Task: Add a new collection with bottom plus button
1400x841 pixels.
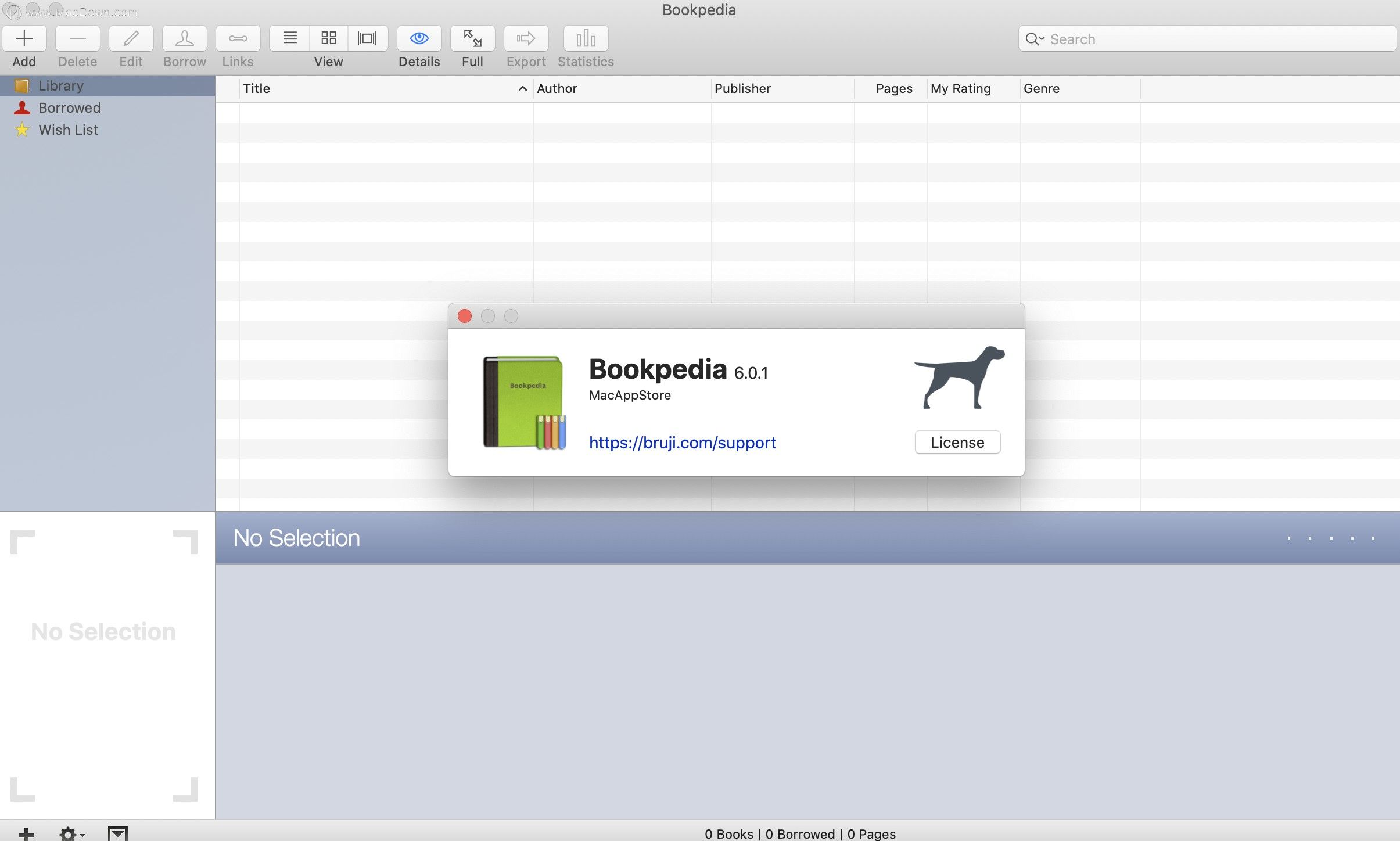Action: click(26, 833)
